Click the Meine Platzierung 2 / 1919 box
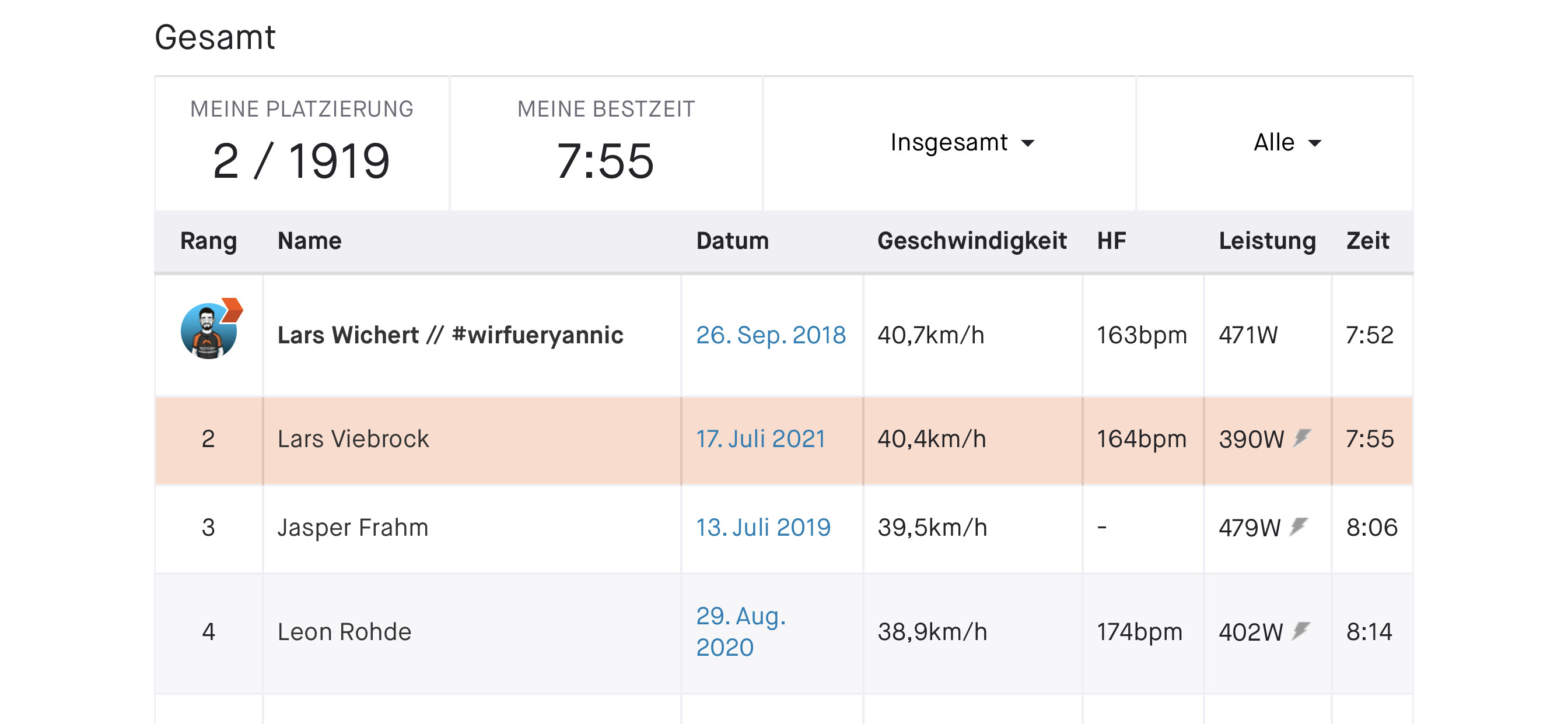The height and width of the screenshot is (724, 1568). pos(302,143)
